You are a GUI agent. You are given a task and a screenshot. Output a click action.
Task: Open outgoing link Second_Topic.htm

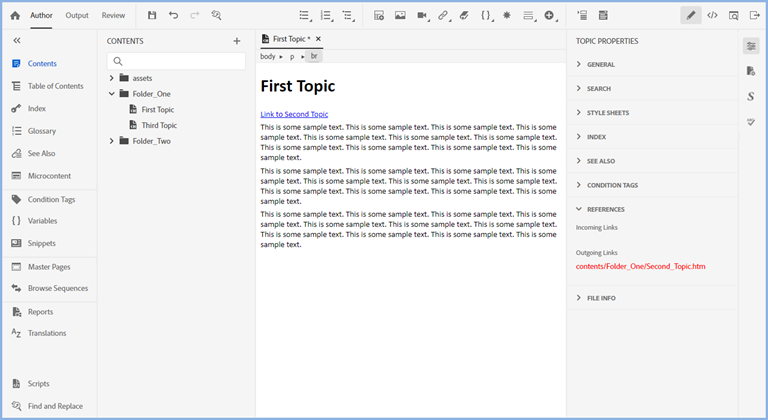coord(641,267)
